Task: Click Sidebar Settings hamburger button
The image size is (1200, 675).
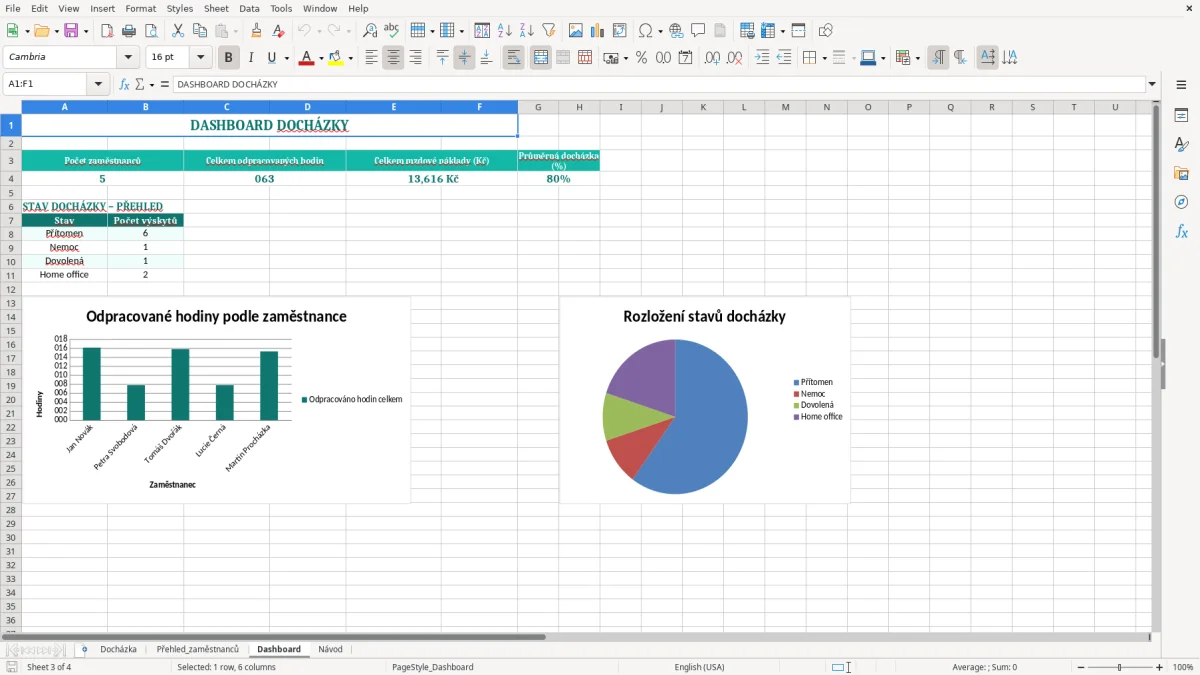Action: 1181,85
